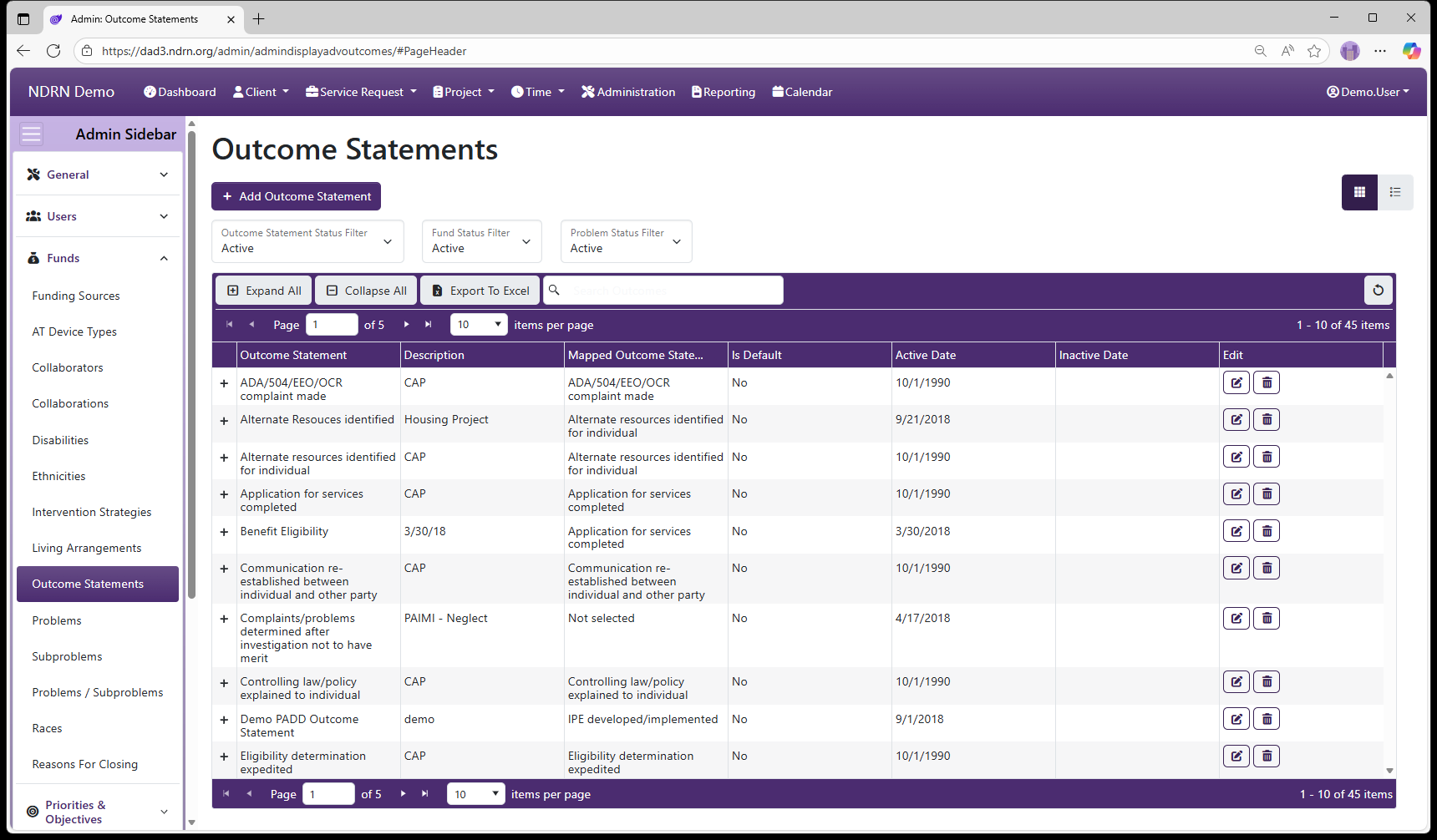Edit the Communication re-established row
This screenshot has width=1437, height=840.
[1236, 568]
